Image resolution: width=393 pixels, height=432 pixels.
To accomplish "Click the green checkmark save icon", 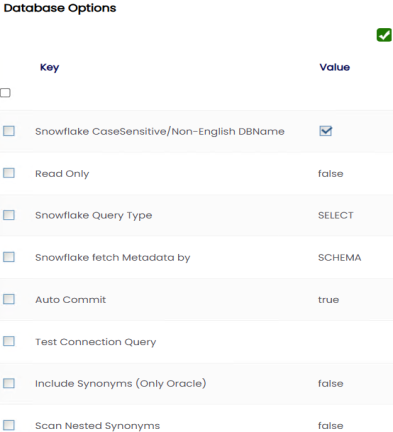I will point(384,35).
